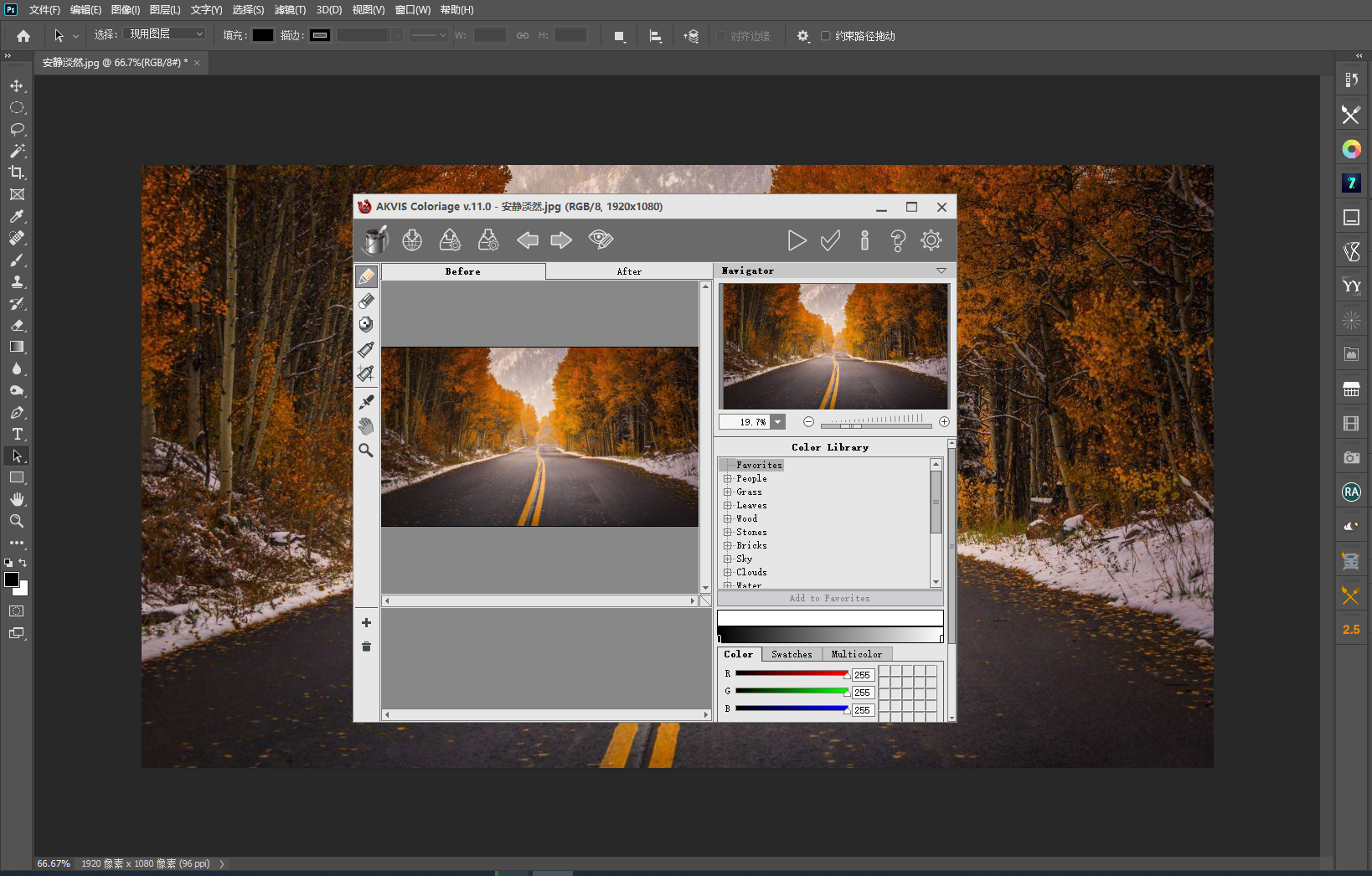Expand the Bricks color library folder
Screen dimensions: 1372x876
tap(728, 546)
